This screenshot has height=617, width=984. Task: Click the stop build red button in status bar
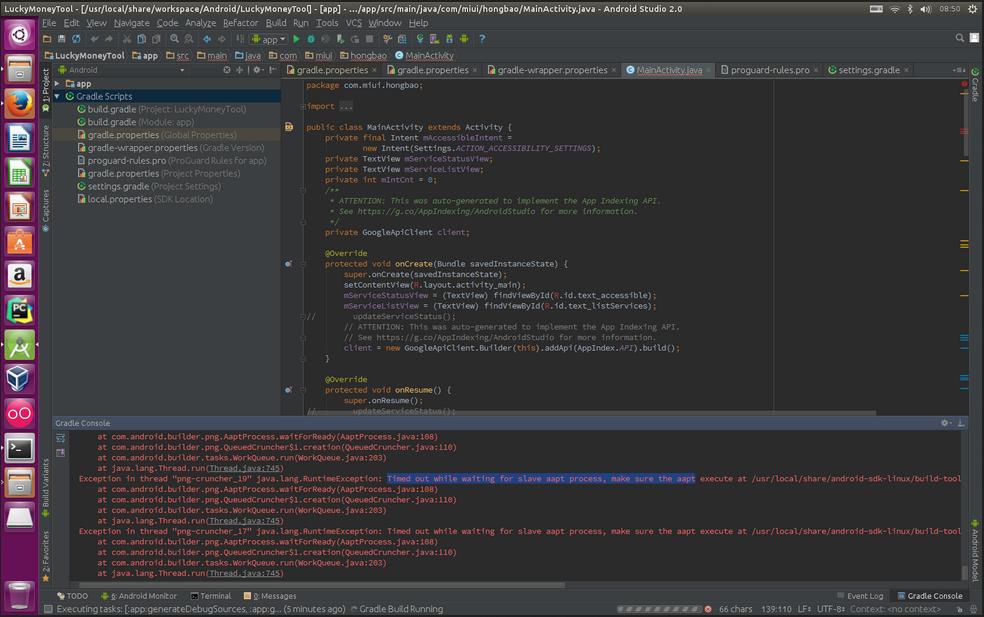tap(708, 609)
